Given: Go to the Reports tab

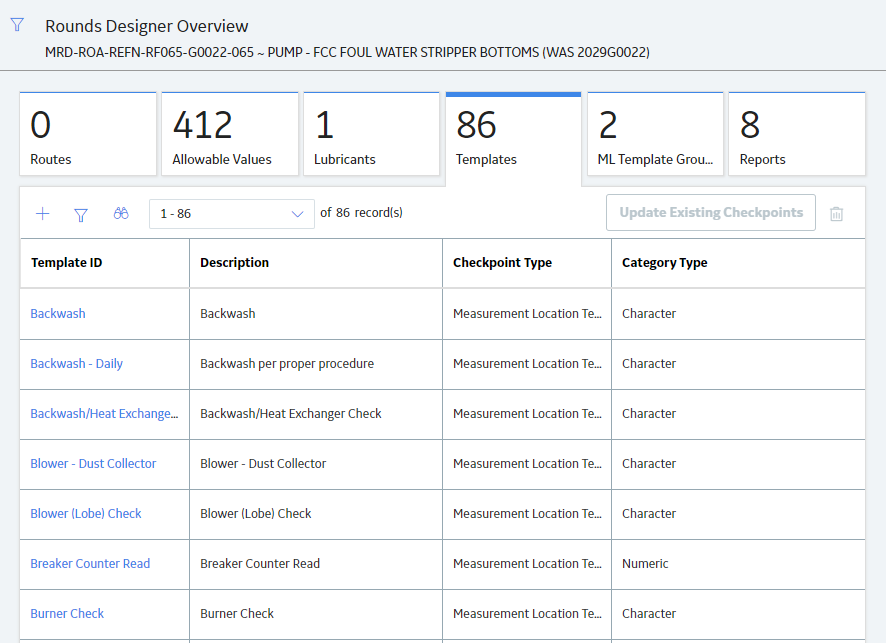Looking at the screenshot, I should 797,134.
